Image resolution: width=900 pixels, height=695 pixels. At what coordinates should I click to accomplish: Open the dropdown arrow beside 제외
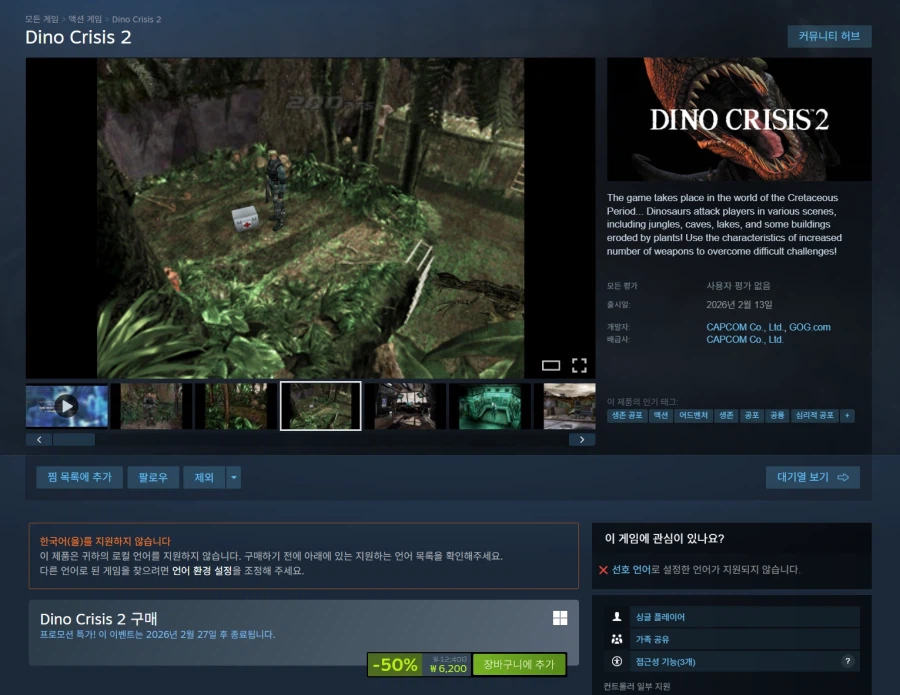tap(234, 478)
